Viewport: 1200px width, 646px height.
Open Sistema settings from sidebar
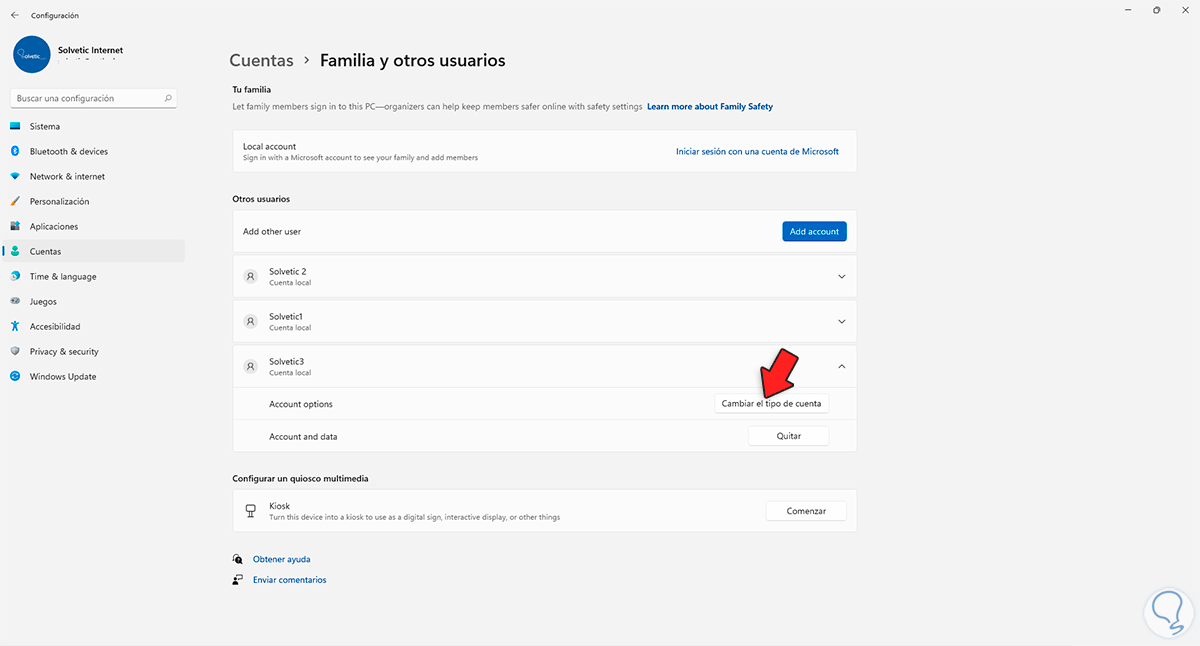point(45,127)
